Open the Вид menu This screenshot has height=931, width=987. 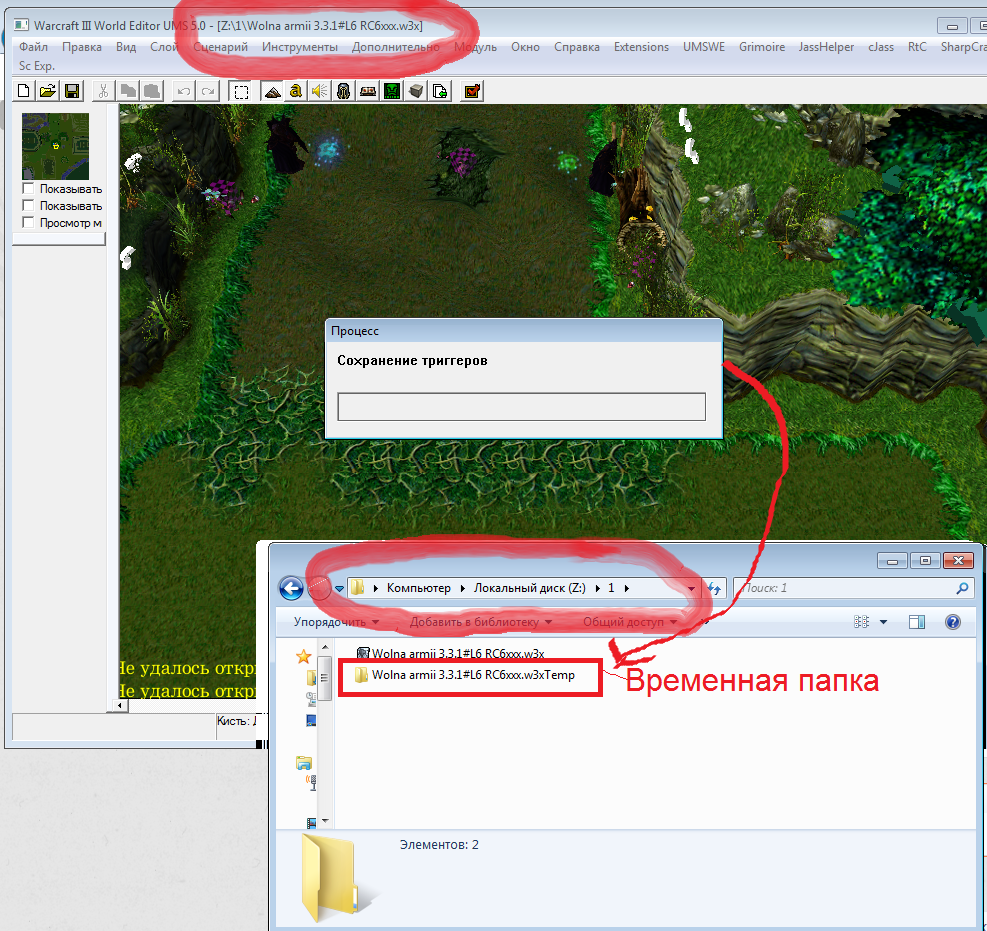click(x=126, y=47)
